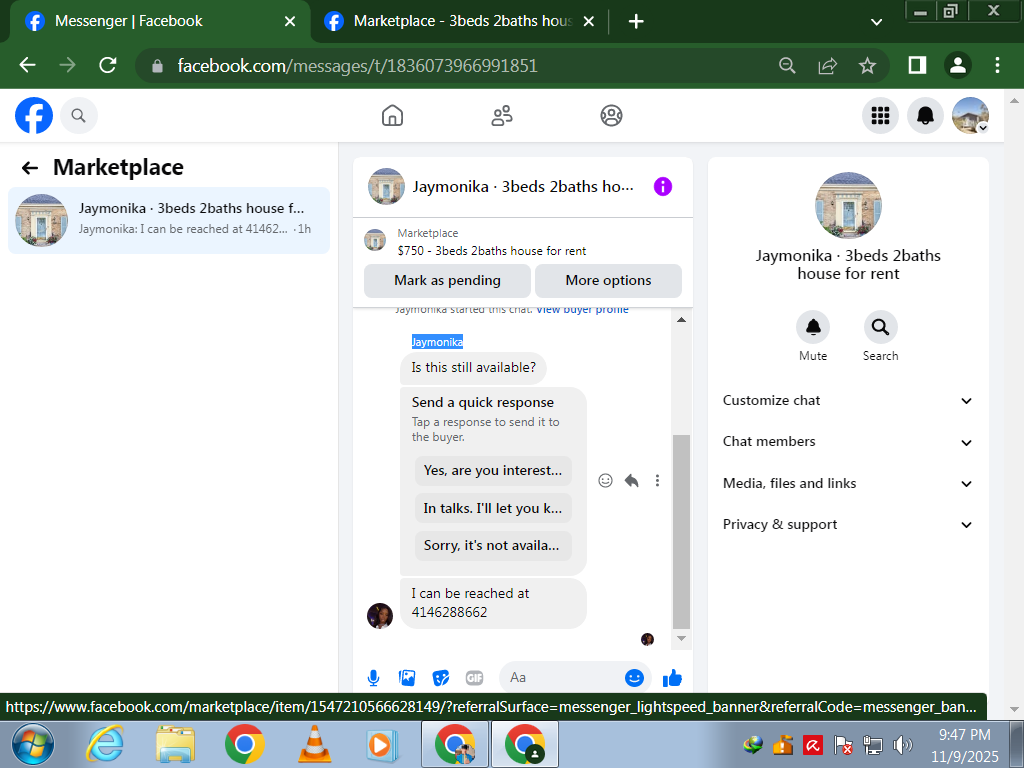Click the More options button
Viewport: 1024px width, 768px height.
coord(608,281)
